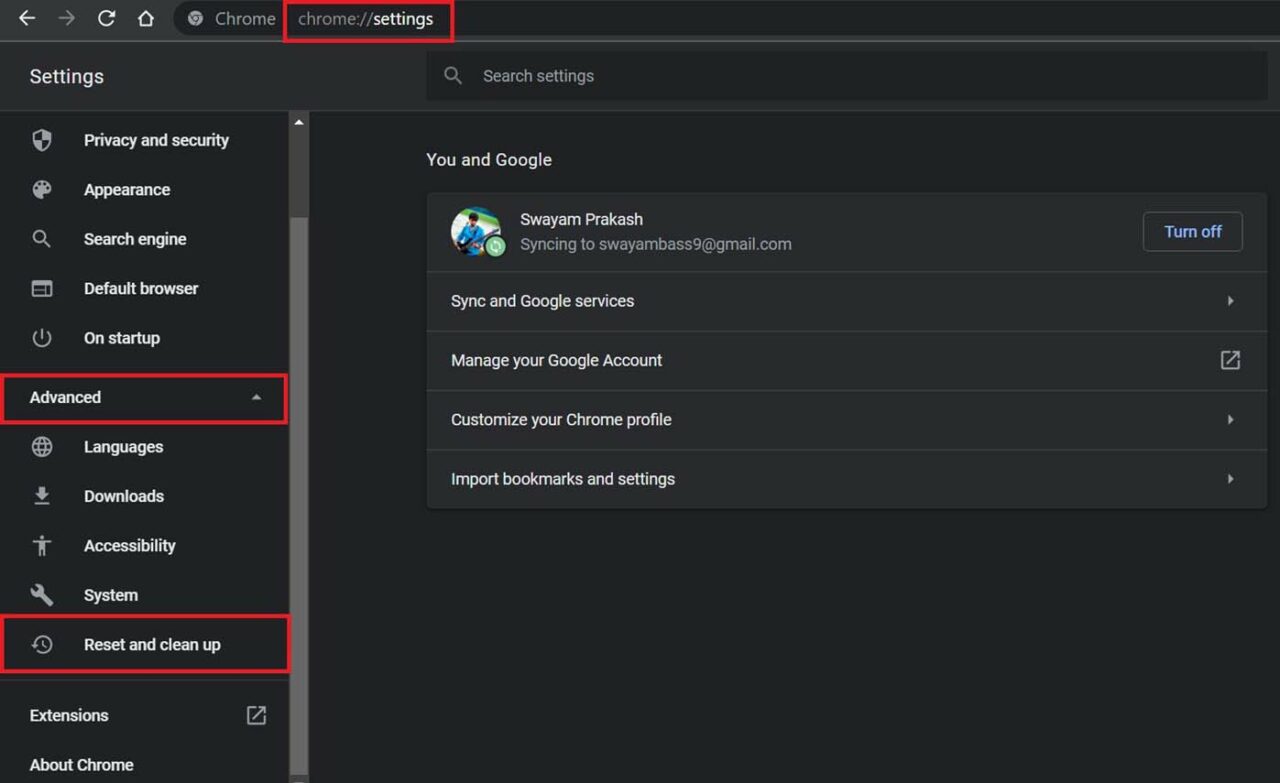Click the Default browser icon
Image resolution: width=1280 pixels, height=783 pixels.
[42, 288]
